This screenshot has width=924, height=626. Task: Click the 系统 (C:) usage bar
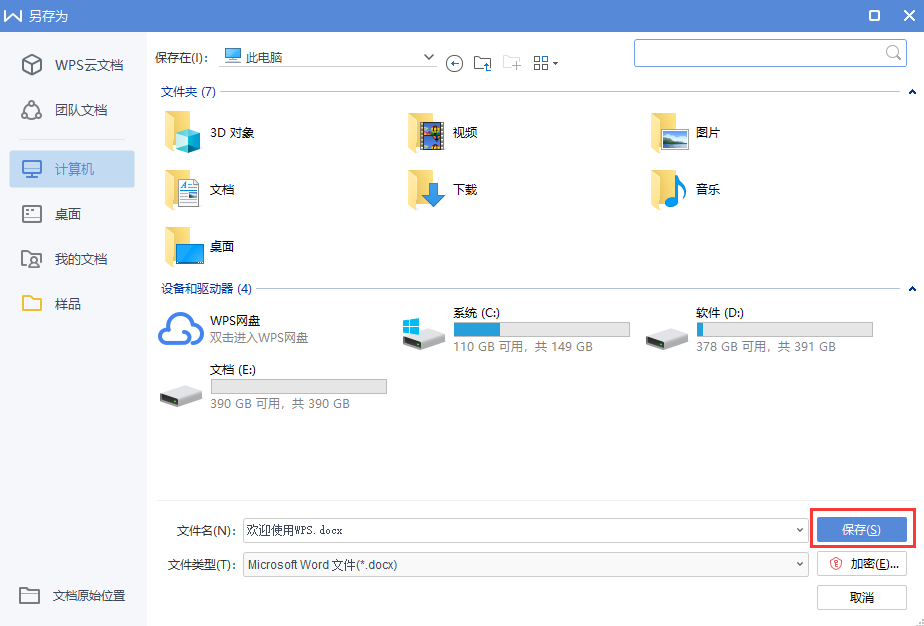coord(542,330)
